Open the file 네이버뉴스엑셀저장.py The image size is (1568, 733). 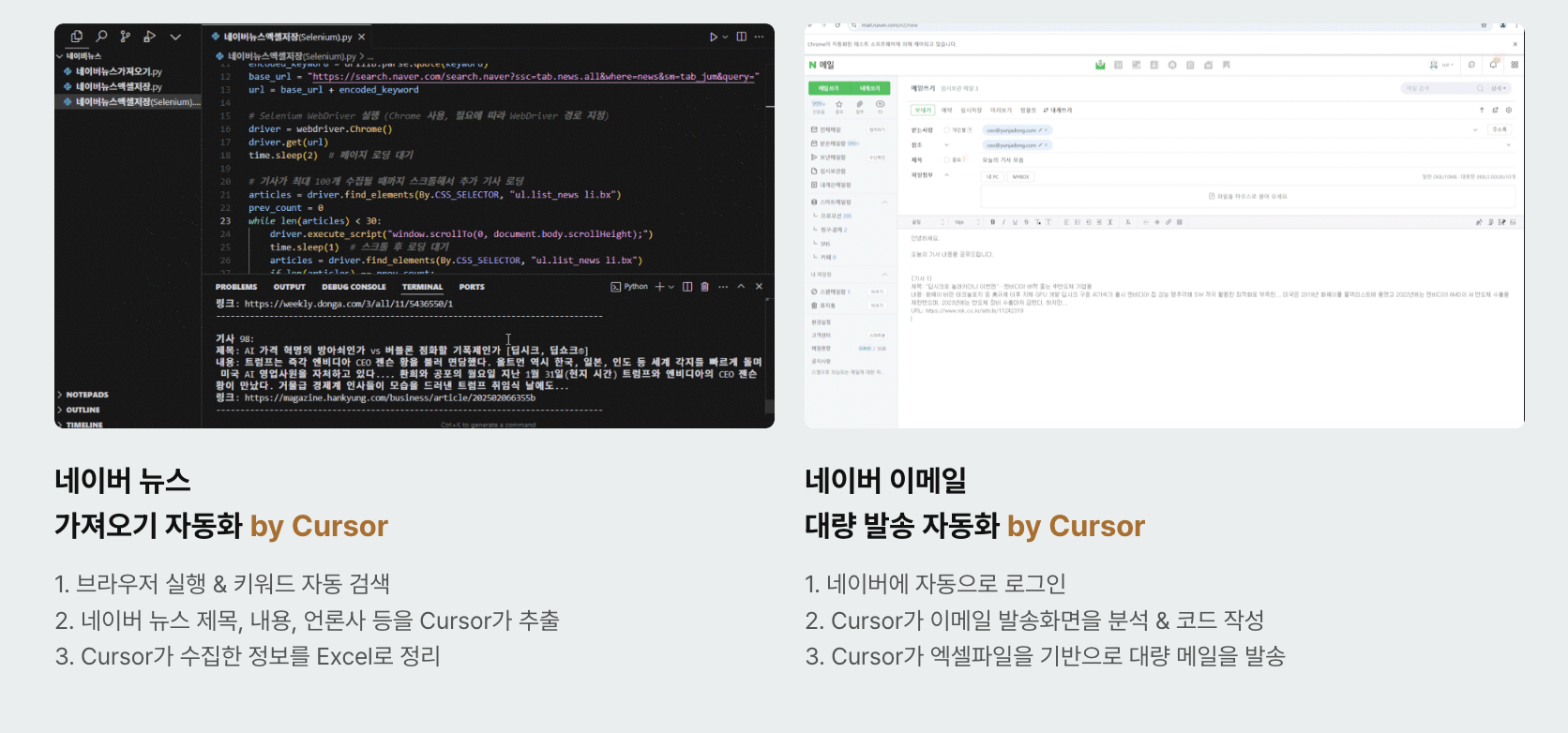[118, 86]
